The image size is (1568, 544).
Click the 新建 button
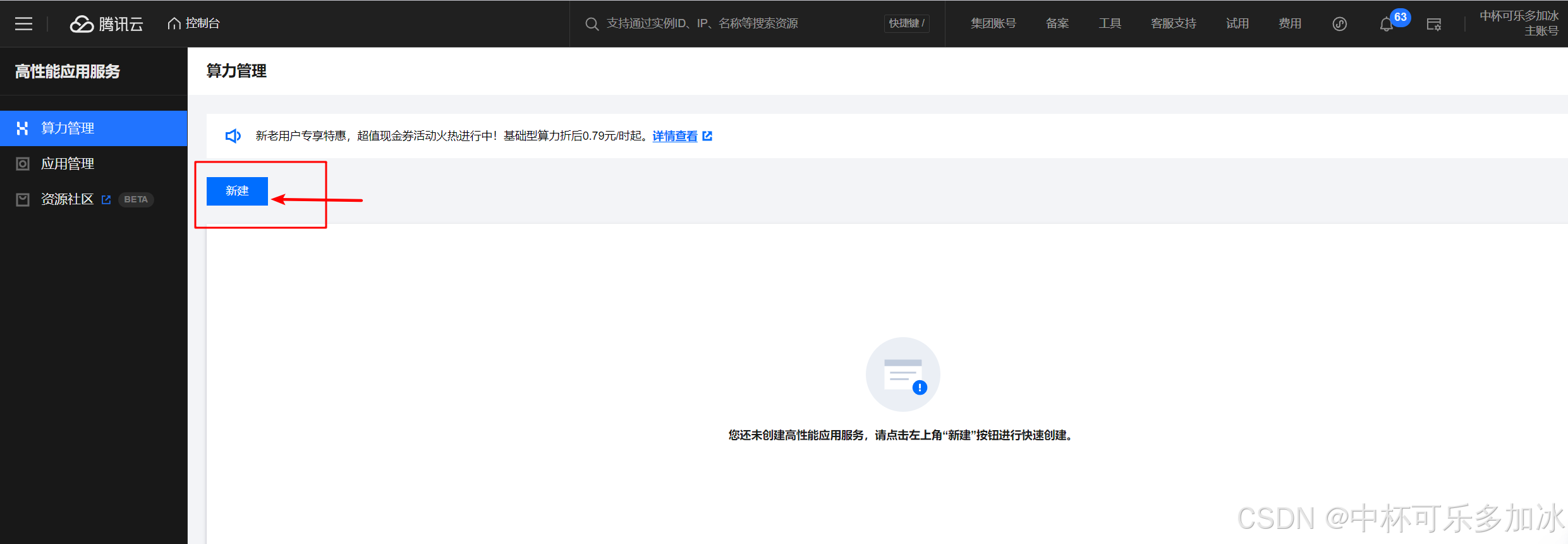click(x=237, y=191)
